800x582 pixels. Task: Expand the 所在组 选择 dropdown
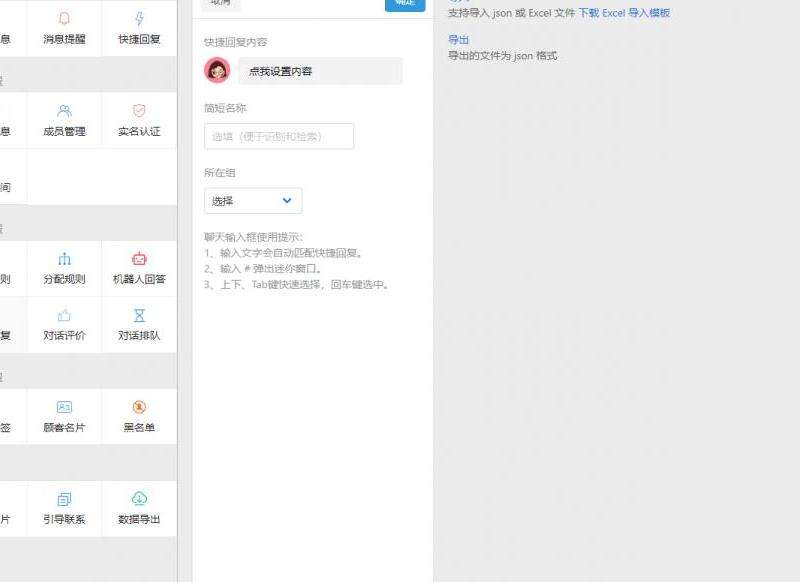252,201
